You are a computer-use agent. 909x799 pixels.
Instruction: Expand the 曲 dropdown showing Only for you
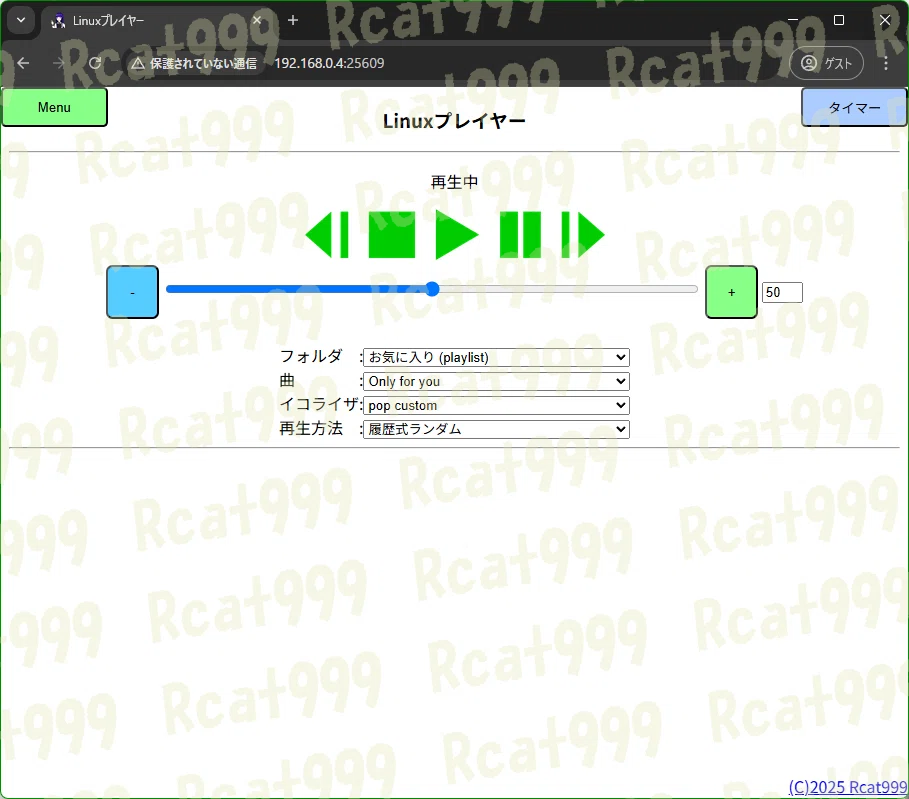pos(496,382)
